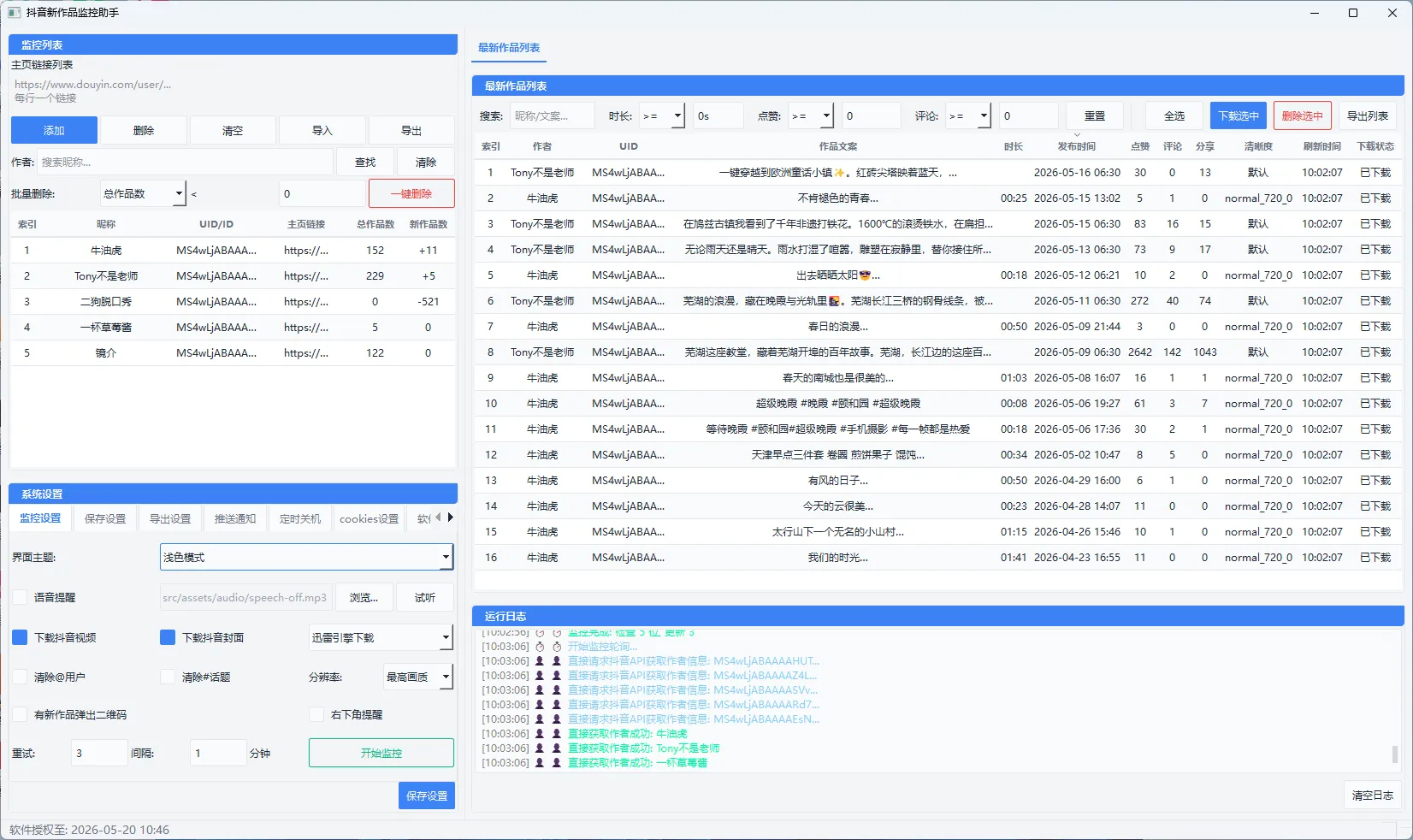Click the 清除 button beside 查找
This screenshot has height=840, width=1413.
coord(426,162)
